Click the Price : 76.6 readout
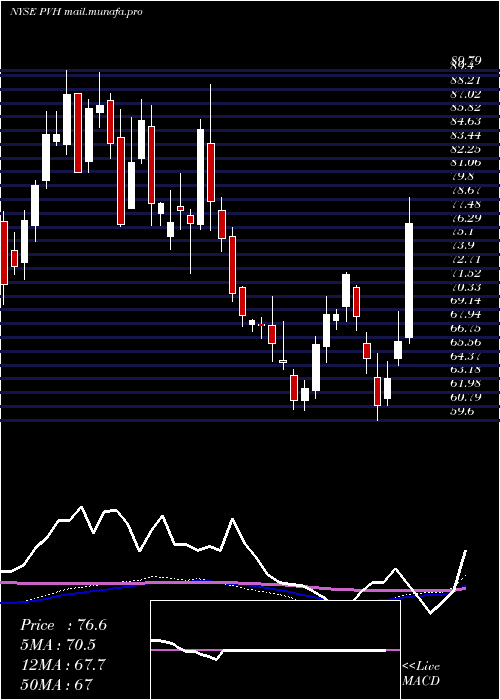This screenshot has width=500, height=700. [x=63, y=625]
